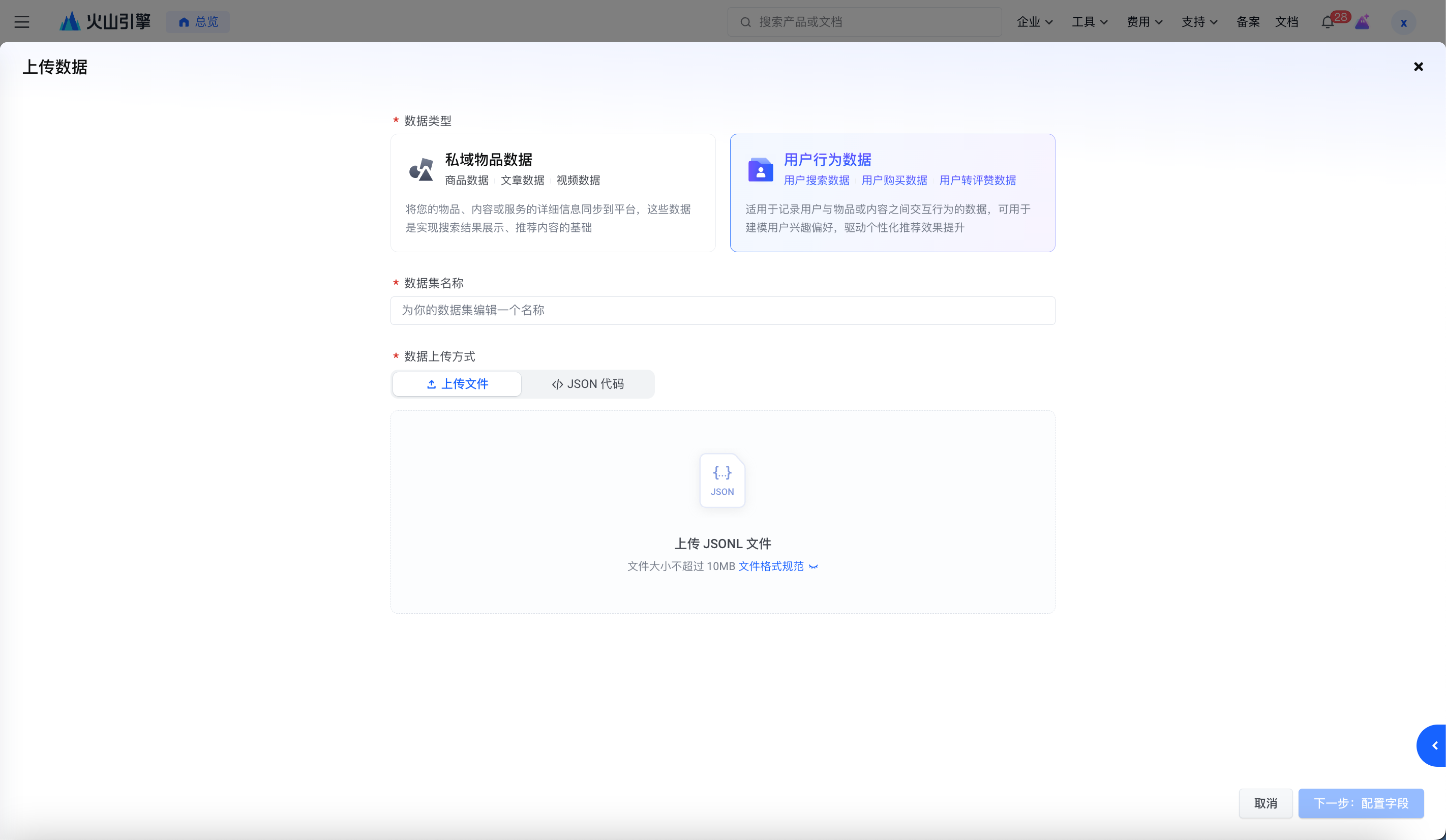Select the 私域物品数据 data type card
Image resolution: width=1446 pixels, height=840 pixels.
[x=553, y=193]
